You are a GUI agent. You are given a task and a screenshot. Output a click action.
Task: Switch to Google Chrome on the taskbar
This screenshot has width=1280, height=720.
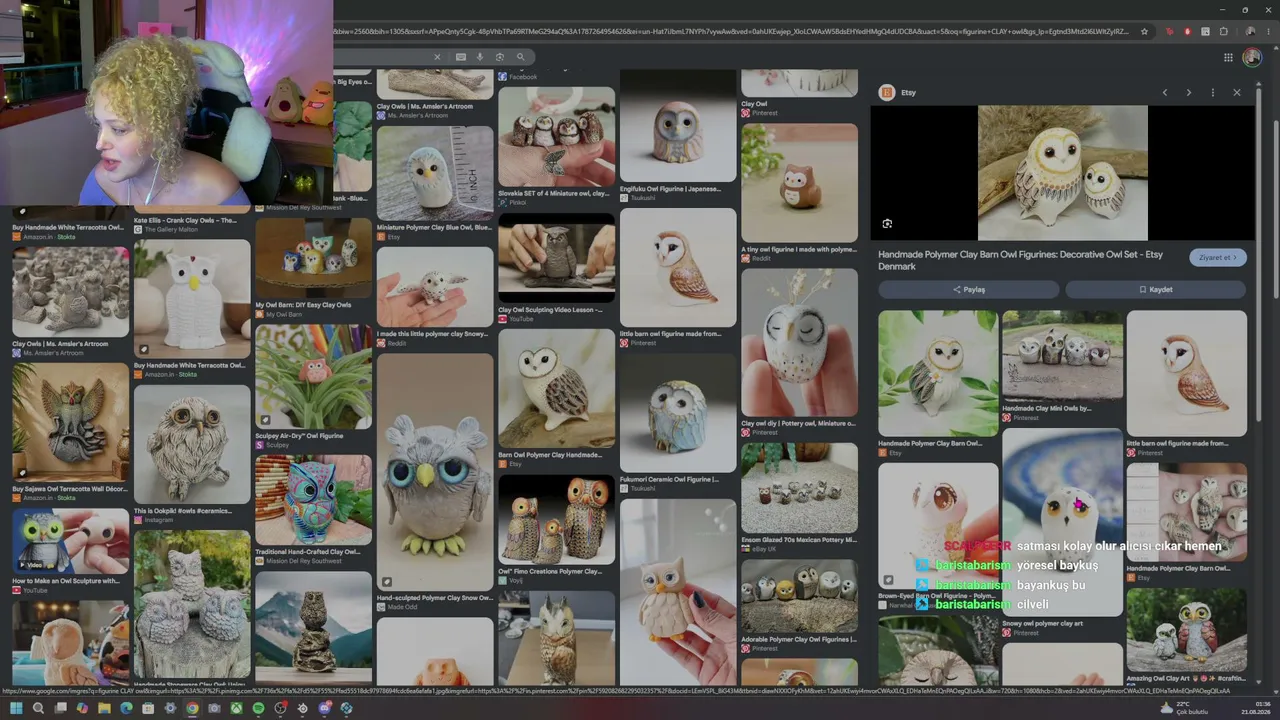click(192, 708)
